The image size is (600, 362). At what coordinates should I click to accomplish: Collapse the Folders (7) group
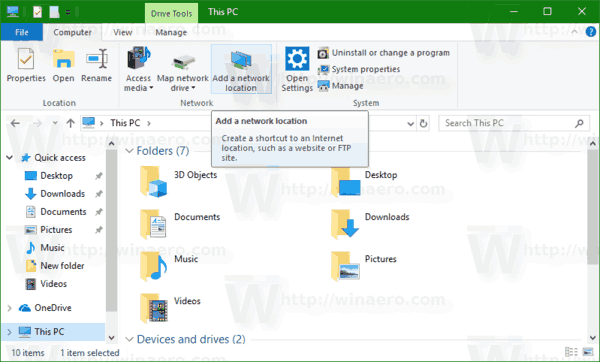[130, 151]
